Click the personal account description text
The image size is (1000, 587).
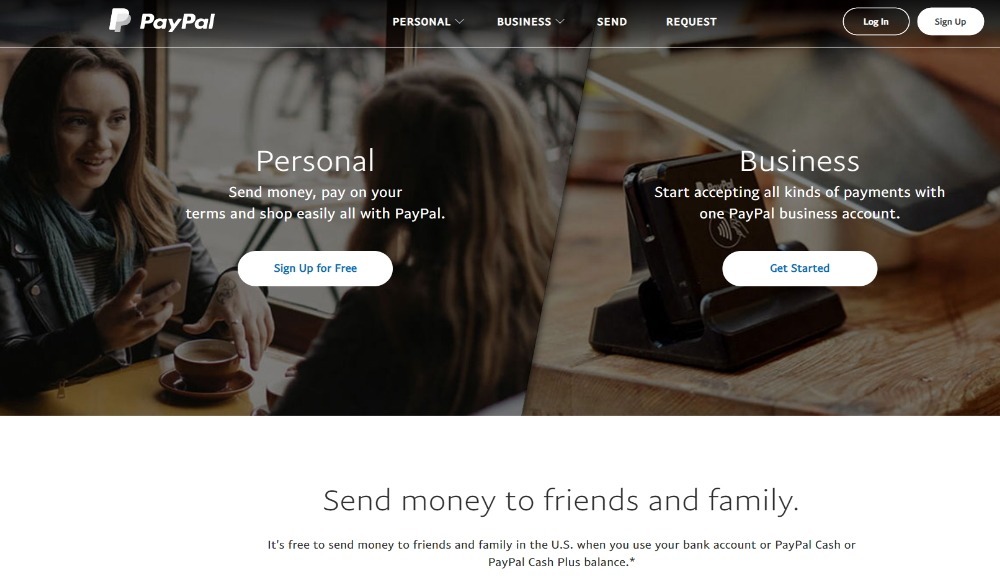click(315, 203)
